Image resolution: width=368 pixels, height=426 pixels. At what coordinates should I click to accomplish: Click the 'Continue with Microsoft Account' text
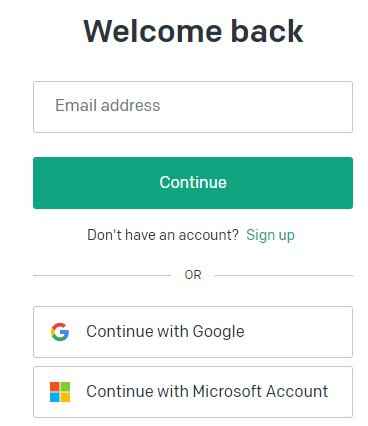click(207, 392)
